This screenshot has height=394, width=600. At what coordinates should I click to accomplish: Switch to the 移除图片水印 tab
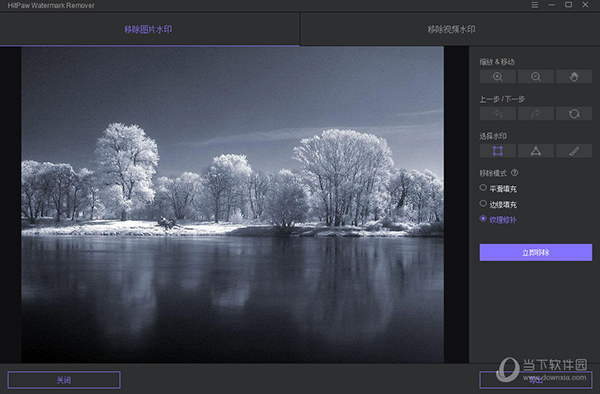click(x=149, y=29)
